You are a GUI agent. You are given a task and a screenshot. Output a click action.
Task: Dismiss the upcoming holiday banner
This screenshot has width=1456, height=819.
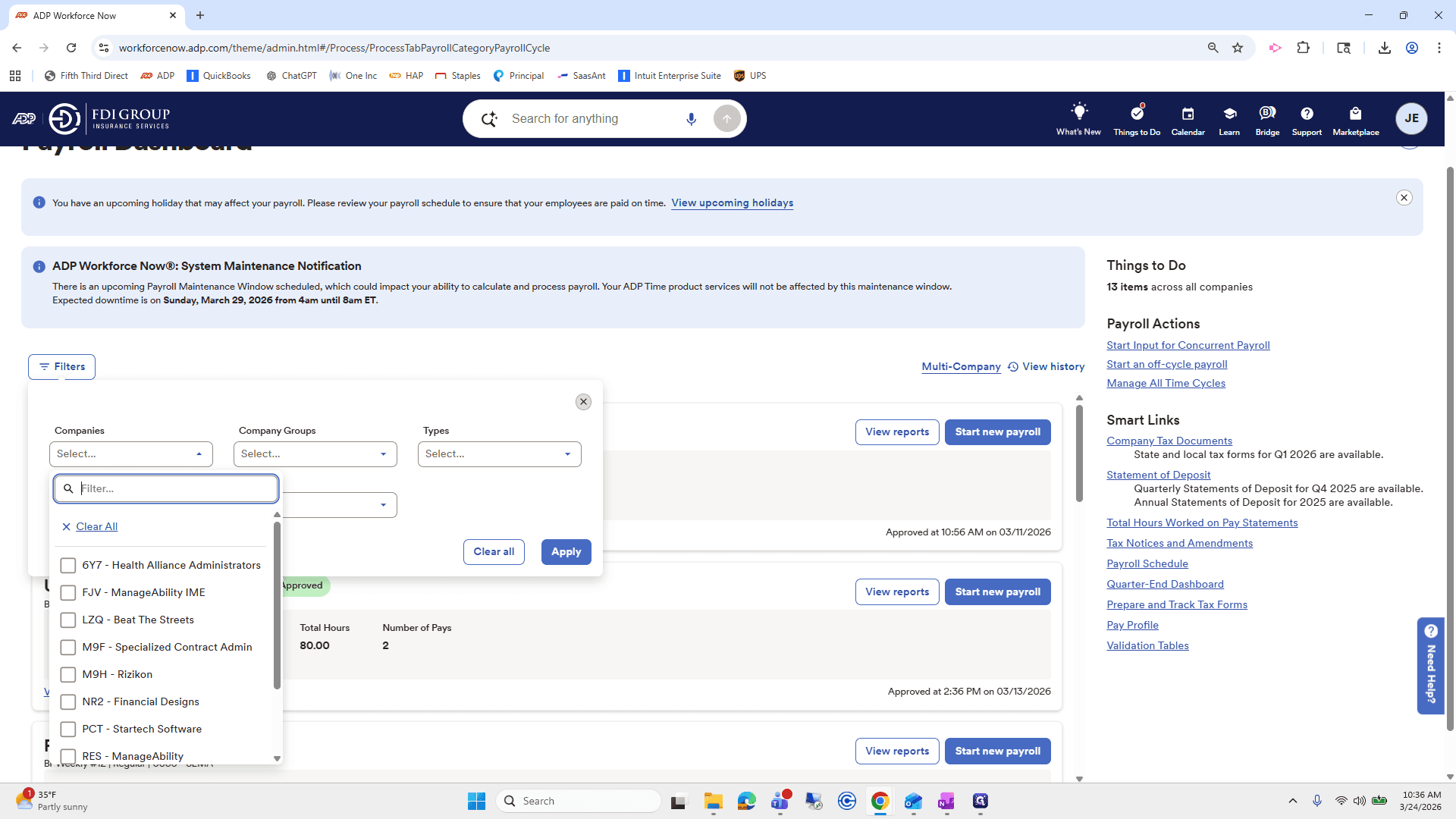(1404, 198)
